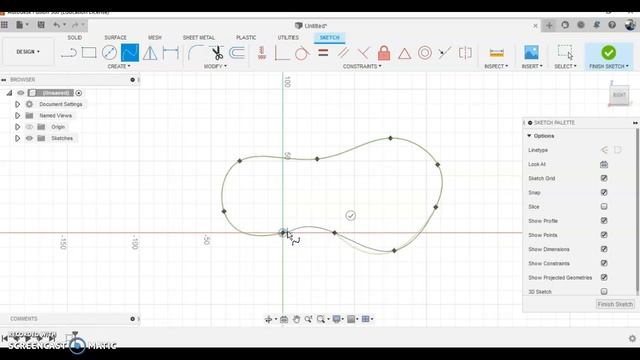The height and width of the screenshot is (360, 640).
Task: Click Look At icon in Sketch Palette
Action: coord(604,164)
